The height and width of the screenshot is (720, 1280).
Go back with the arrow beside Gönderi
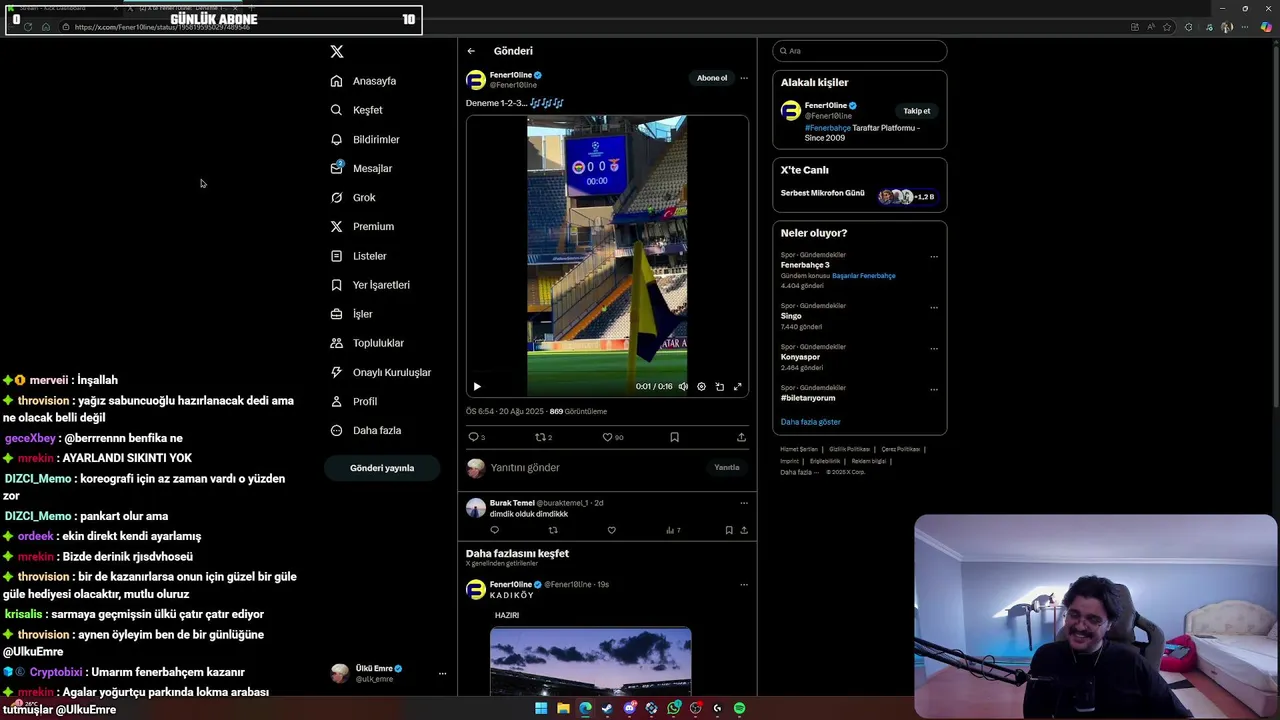471,51
